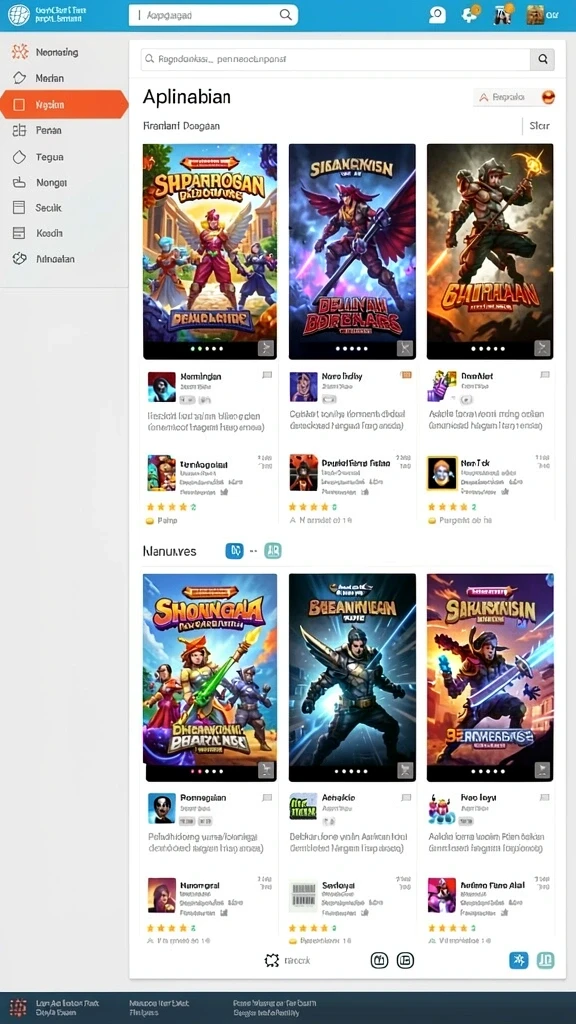The image size is (576, 1024).
Task: Open the Ndnoaian sidebar item
Action: click(64, 259)
